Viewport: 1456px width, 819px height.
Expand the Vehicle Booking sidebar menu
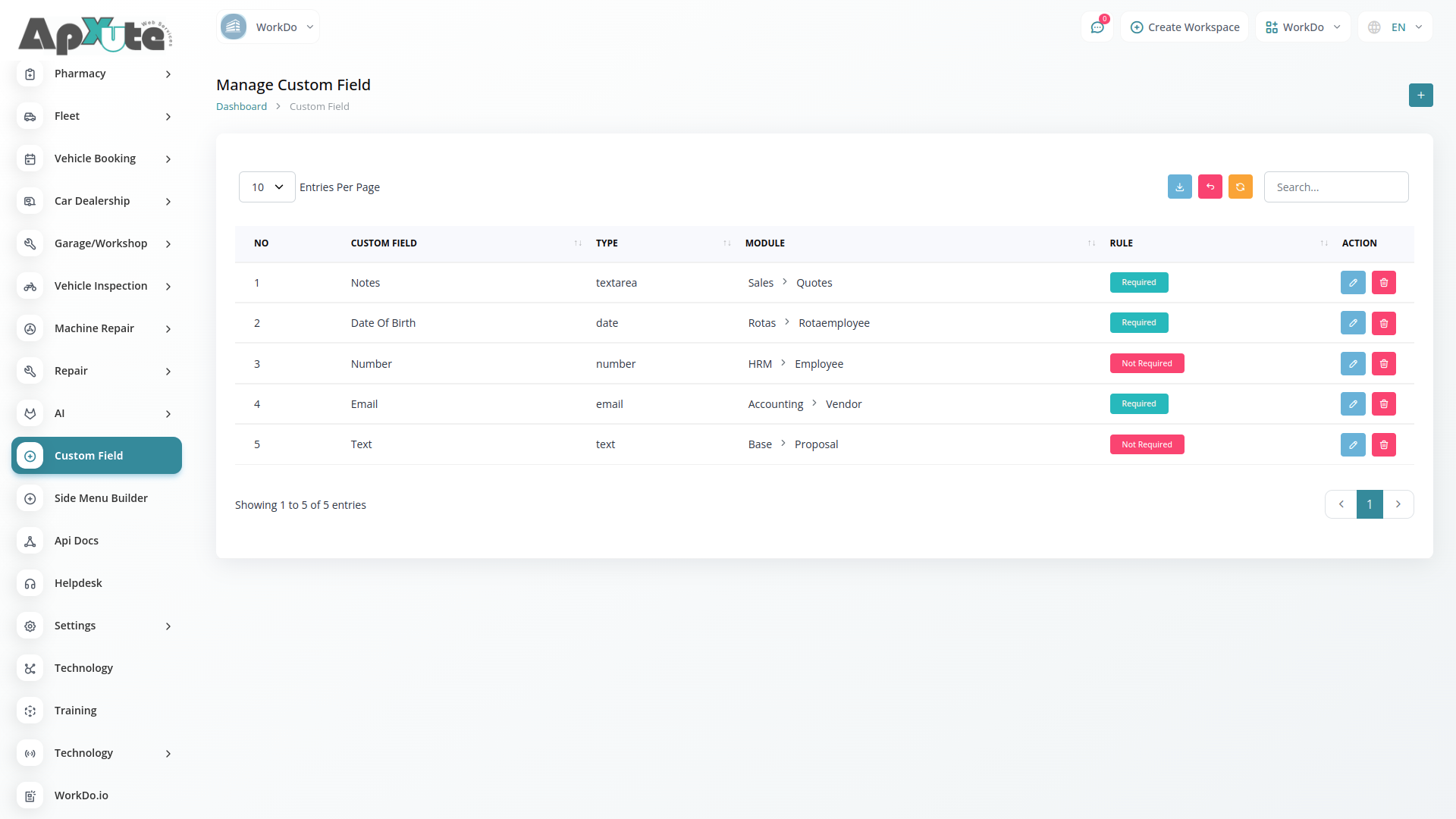(96, 158)
